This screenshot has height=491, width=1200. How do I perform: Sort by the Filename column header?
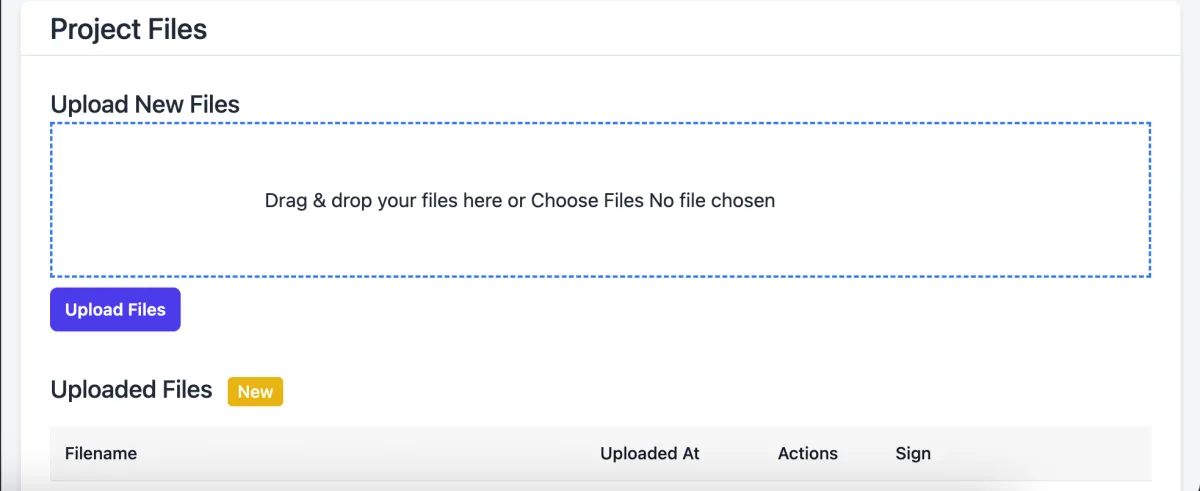[x=101, y=453]
